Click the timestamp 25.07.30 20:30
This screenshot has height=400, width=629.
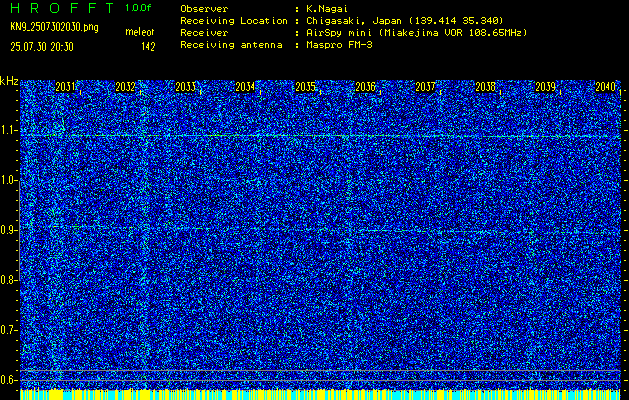click(x=42, y=47)
